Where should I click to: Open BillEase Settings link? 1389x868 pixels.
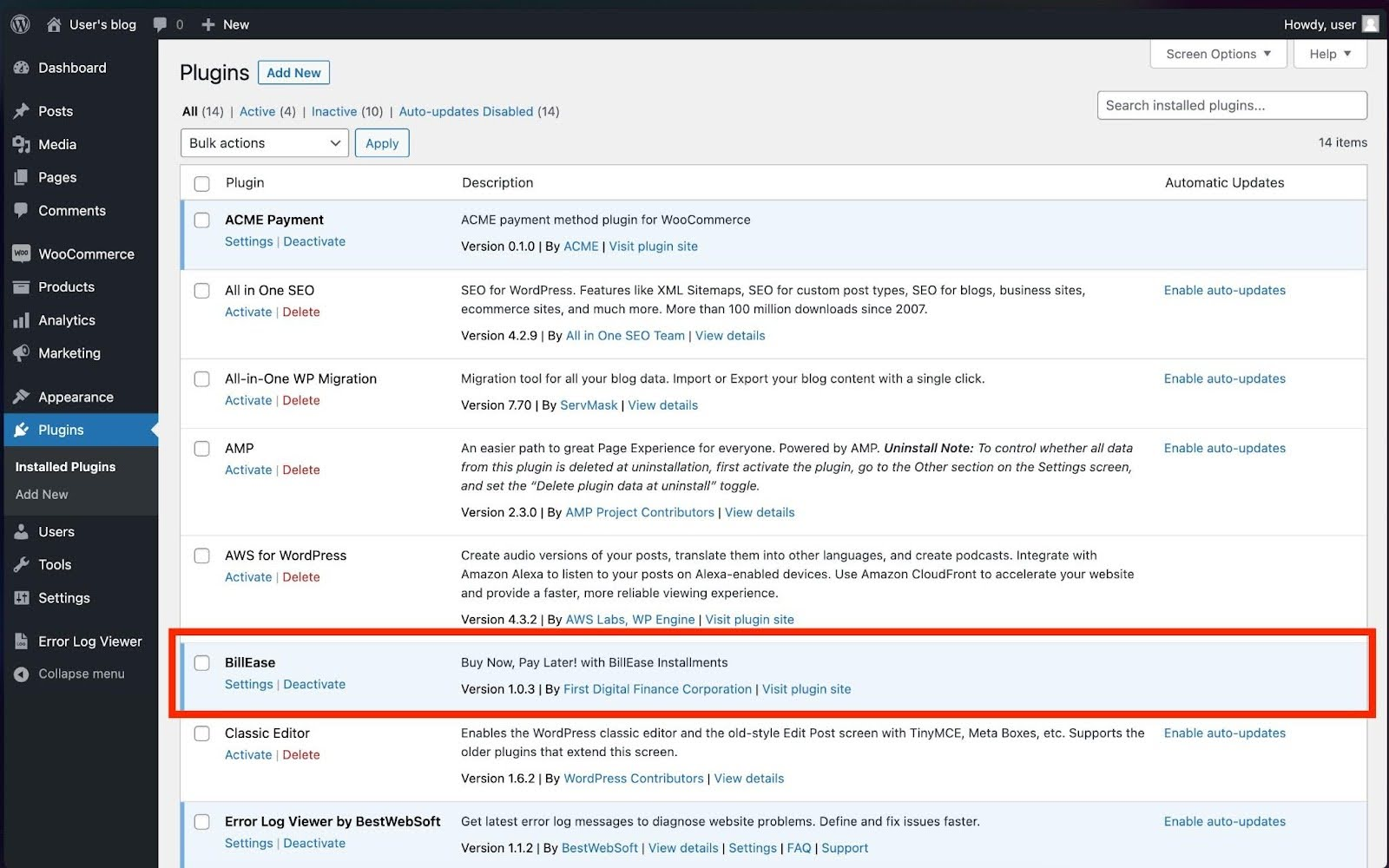(x=248, y=684)
